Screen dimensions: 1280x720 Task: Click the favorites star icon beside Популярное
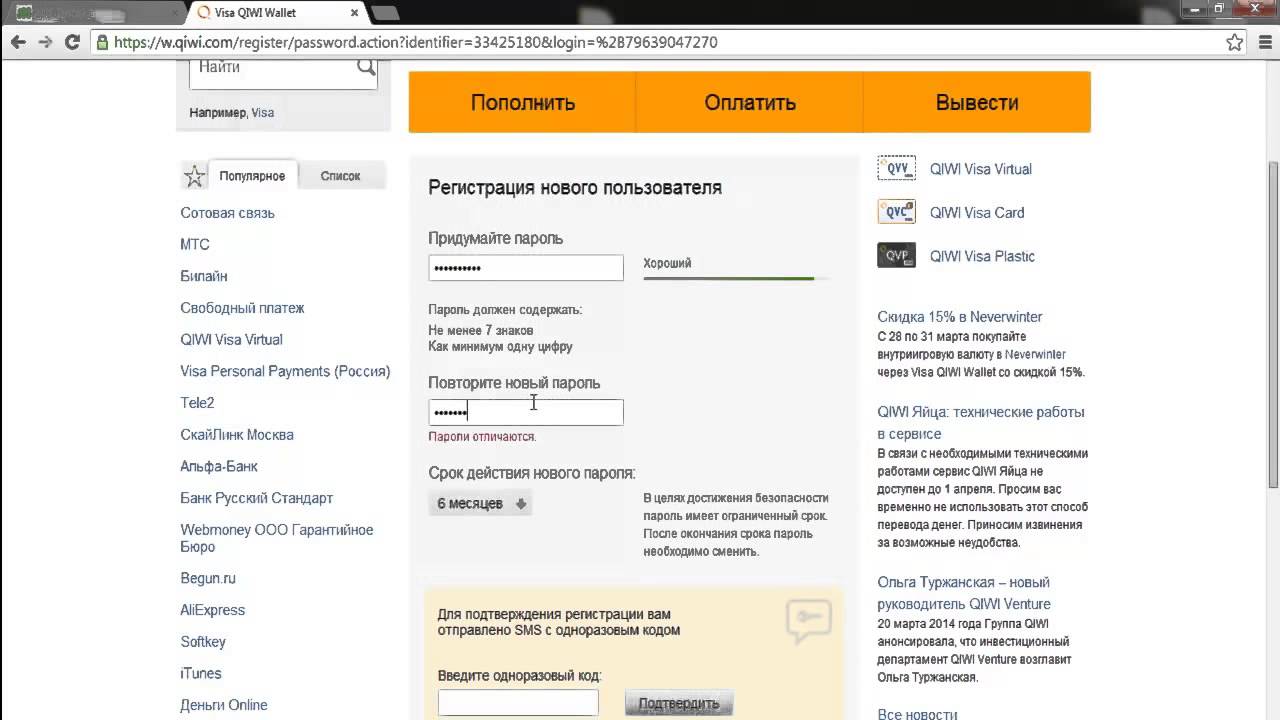click(194, 177)
